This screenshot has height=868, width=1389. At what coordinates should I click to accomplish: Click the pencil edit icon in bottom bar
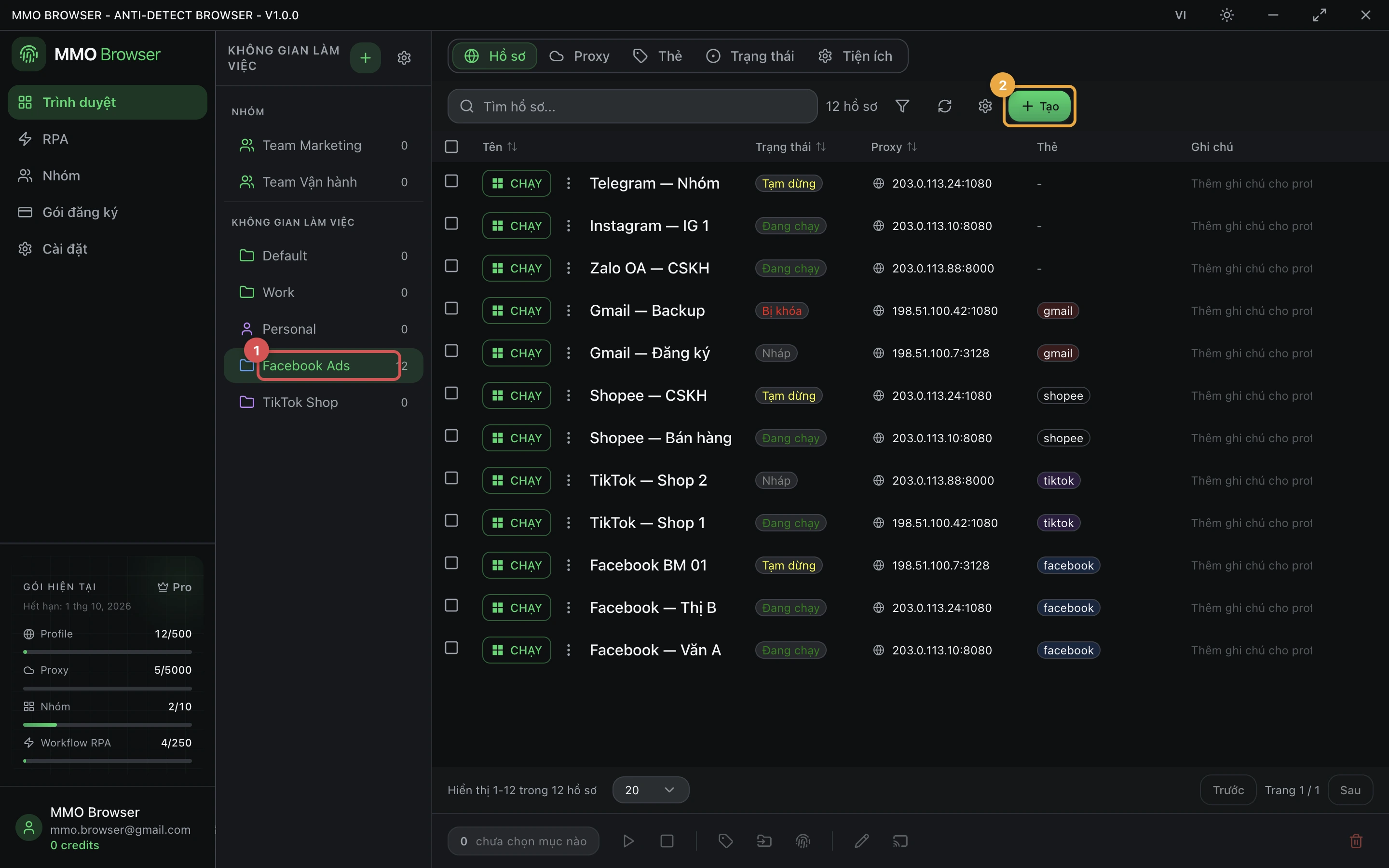861,841
